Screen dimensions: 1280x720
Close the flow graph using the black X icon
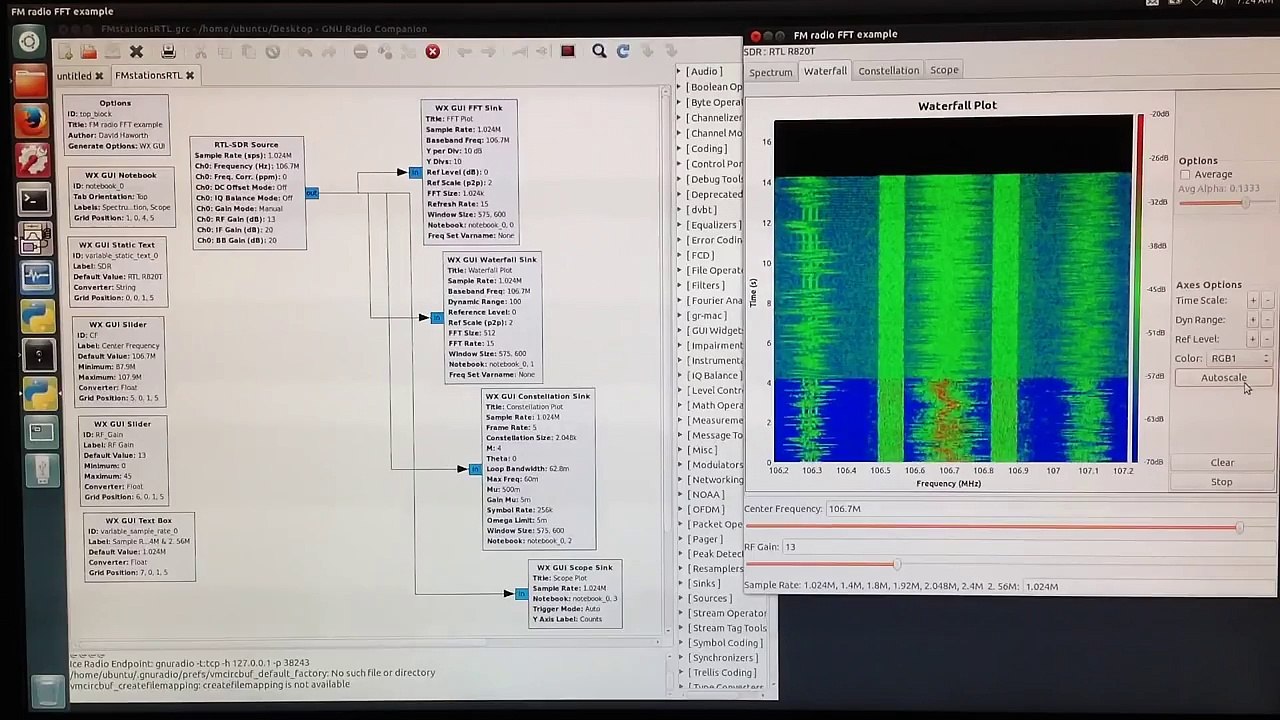click(x=136, y=51)
